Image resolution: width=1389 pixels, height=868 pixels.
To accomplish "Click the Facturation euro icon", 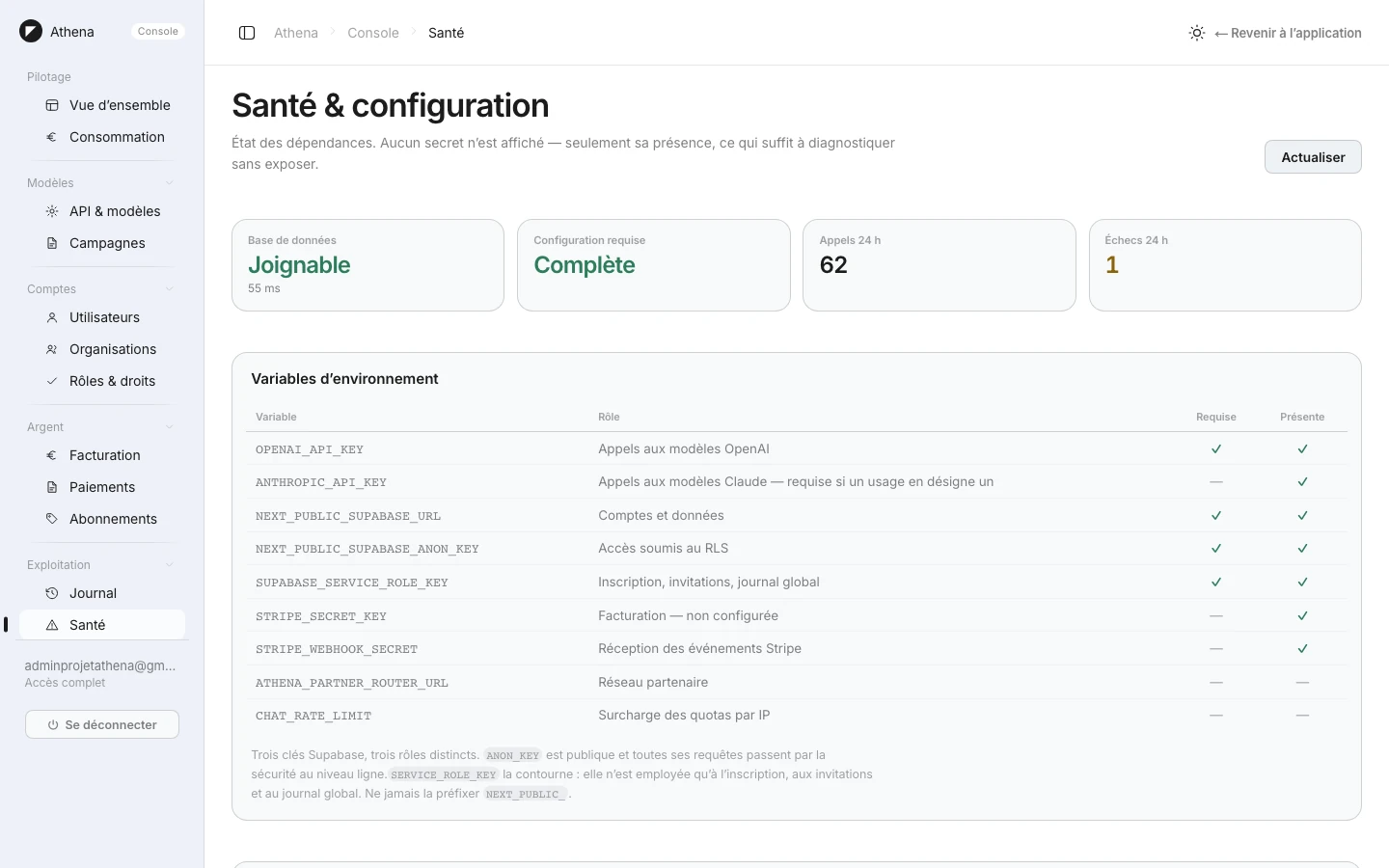I will [x=52, y=455].
